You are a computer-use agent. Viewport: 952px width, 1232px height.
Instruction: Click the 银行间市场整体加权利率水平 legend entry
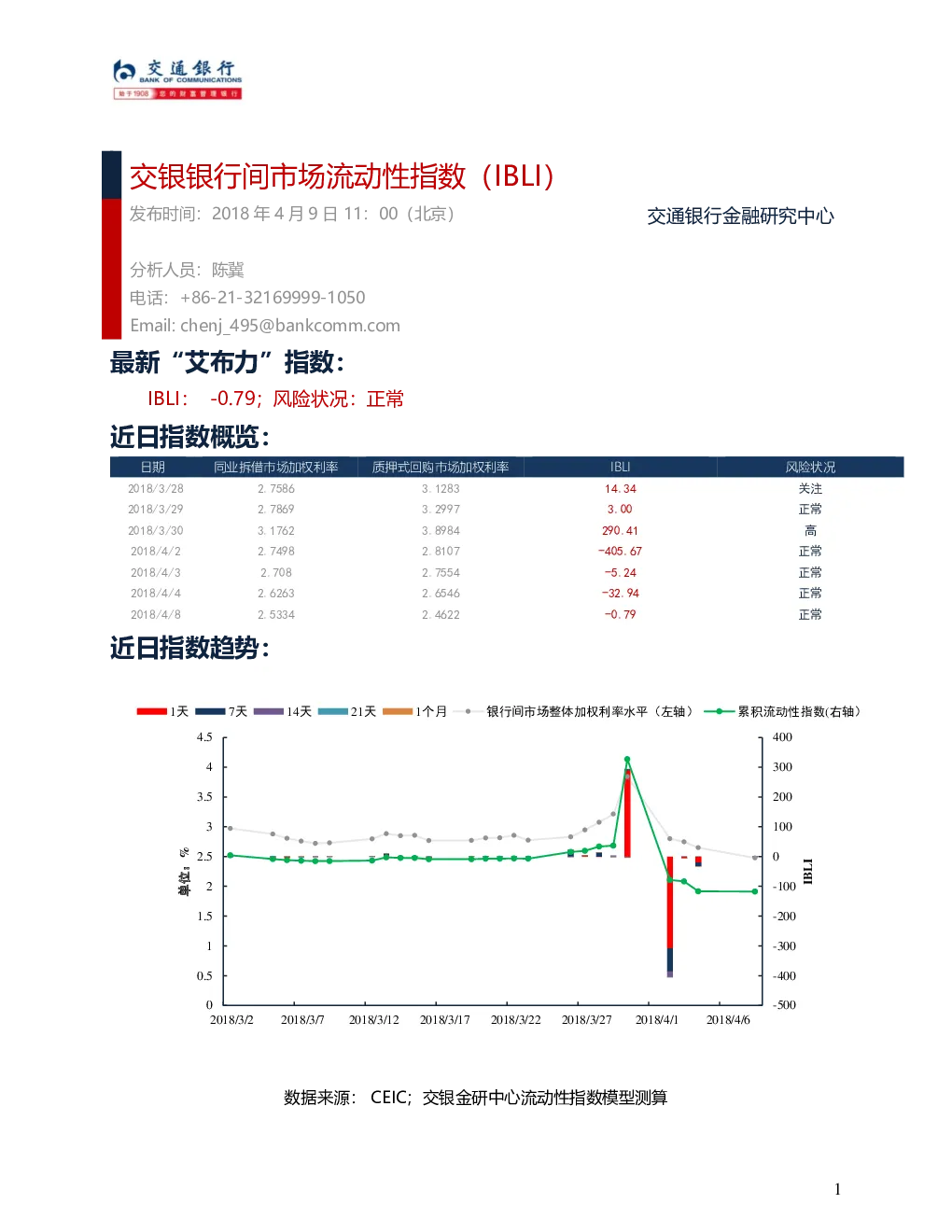coord(574,711)
